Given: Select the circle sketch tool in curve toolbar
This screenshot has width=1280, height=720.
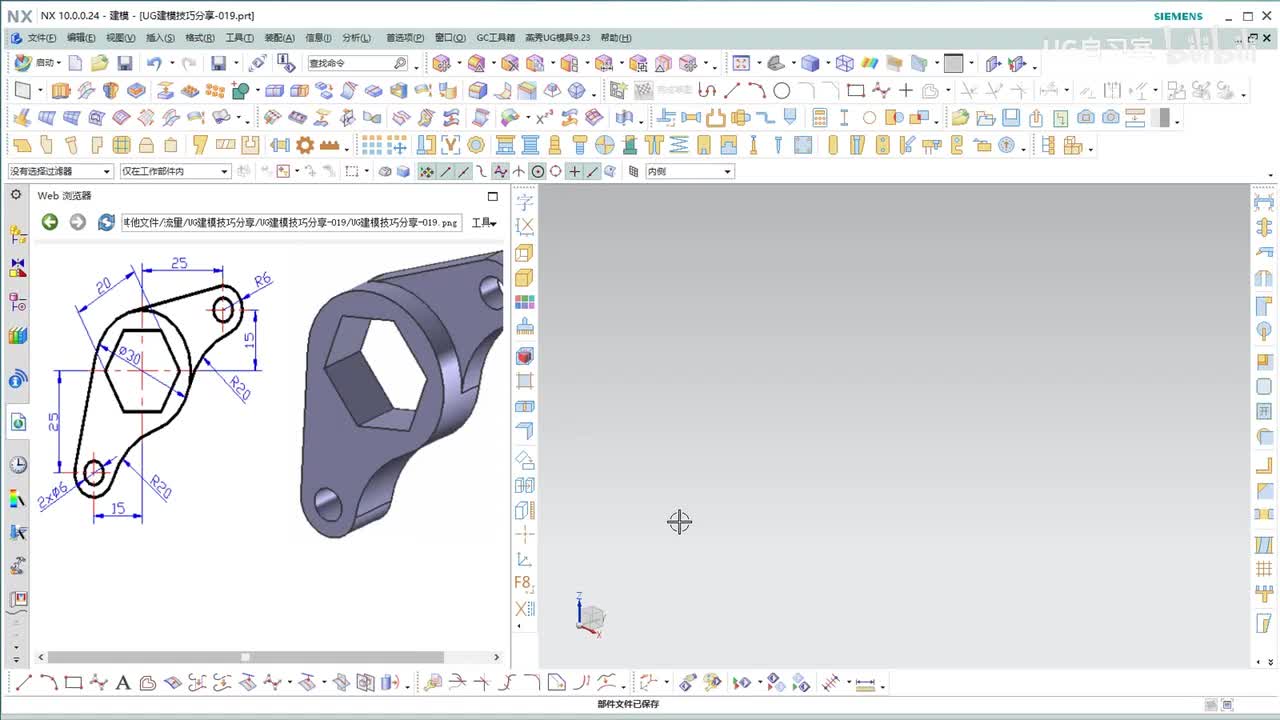Looking at the screenshot, I should point(782,91).
